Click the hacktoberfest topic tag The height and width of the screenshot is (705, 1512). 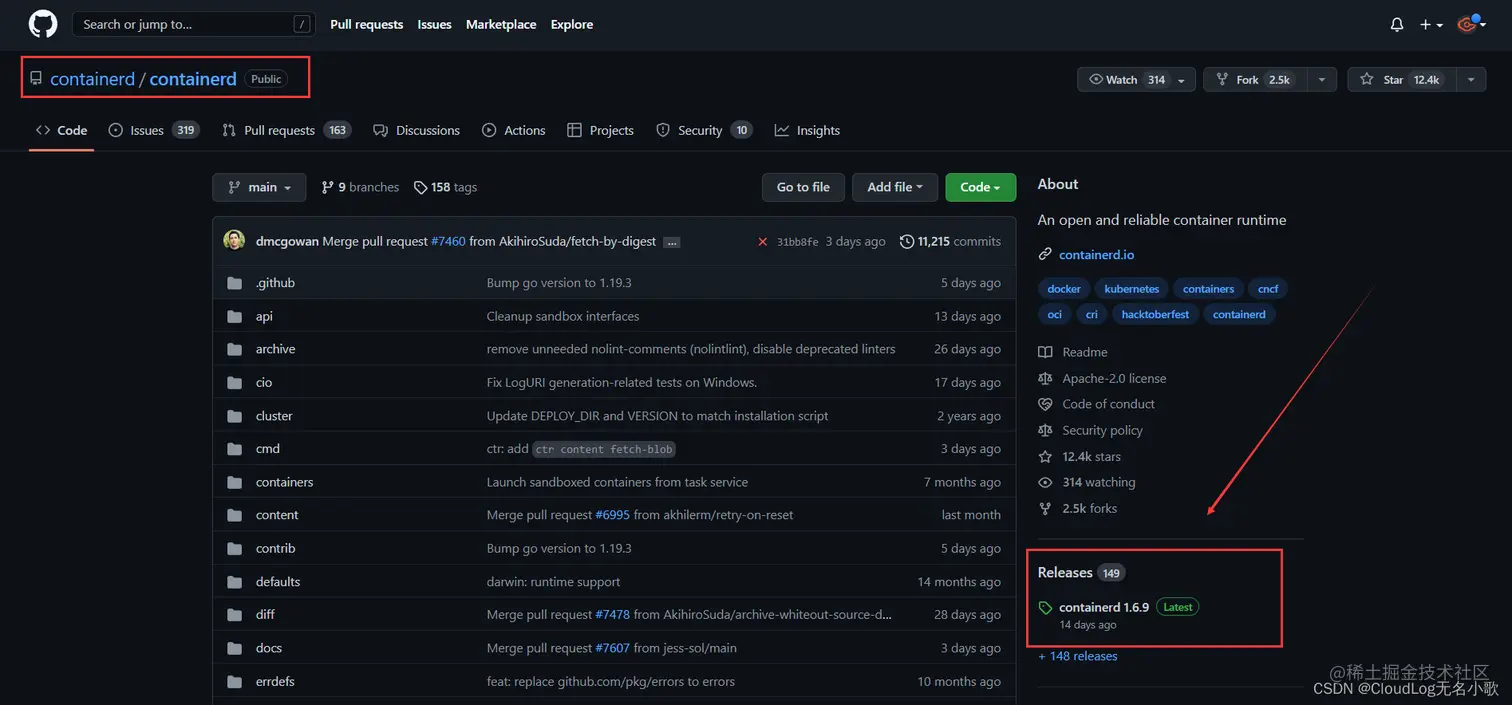1155,314
